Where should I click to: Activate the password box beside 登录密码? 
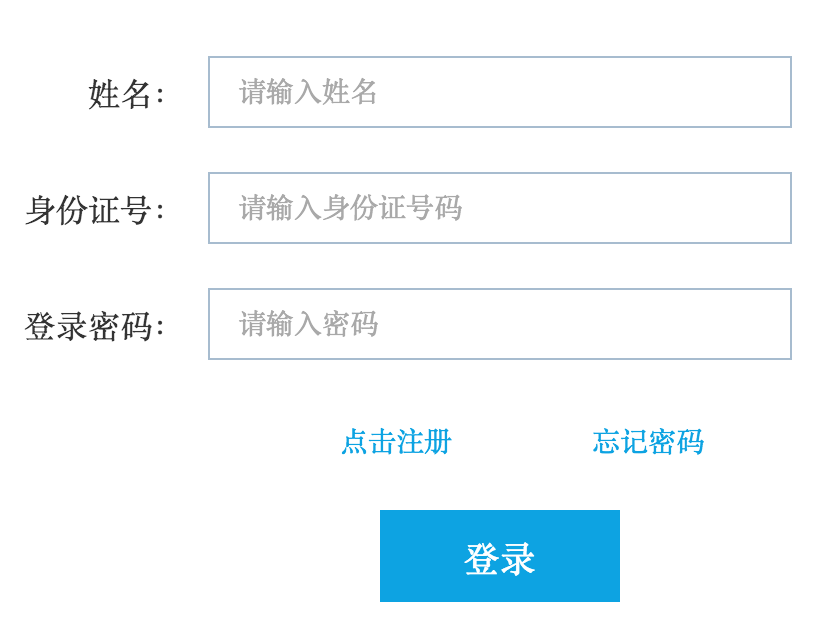point(499,324)
